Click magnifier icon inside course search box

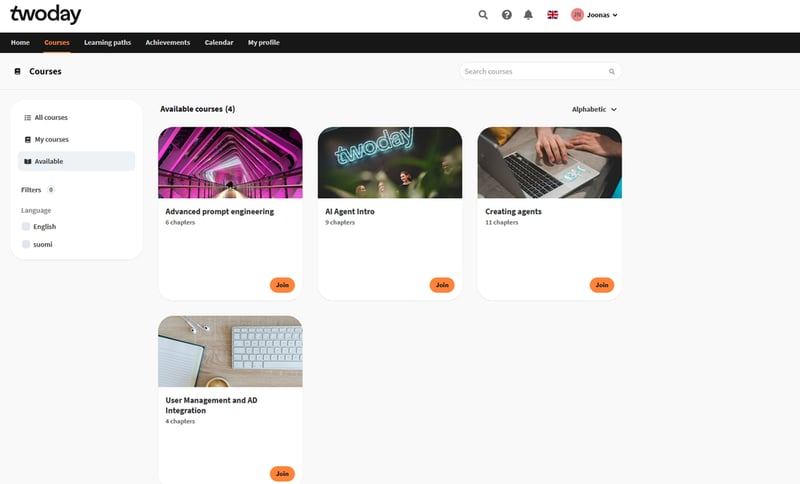(x=612, y=72)
